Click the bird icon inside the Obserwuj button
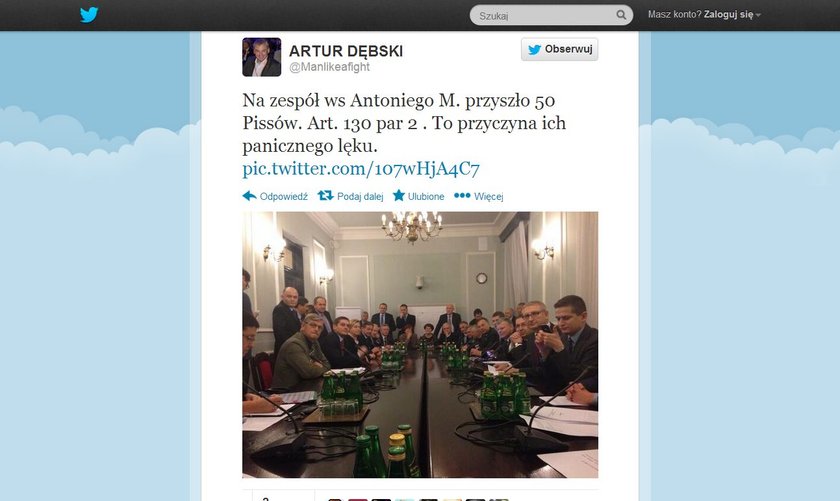Screen dimensions: 840x501 coord(535,49)
